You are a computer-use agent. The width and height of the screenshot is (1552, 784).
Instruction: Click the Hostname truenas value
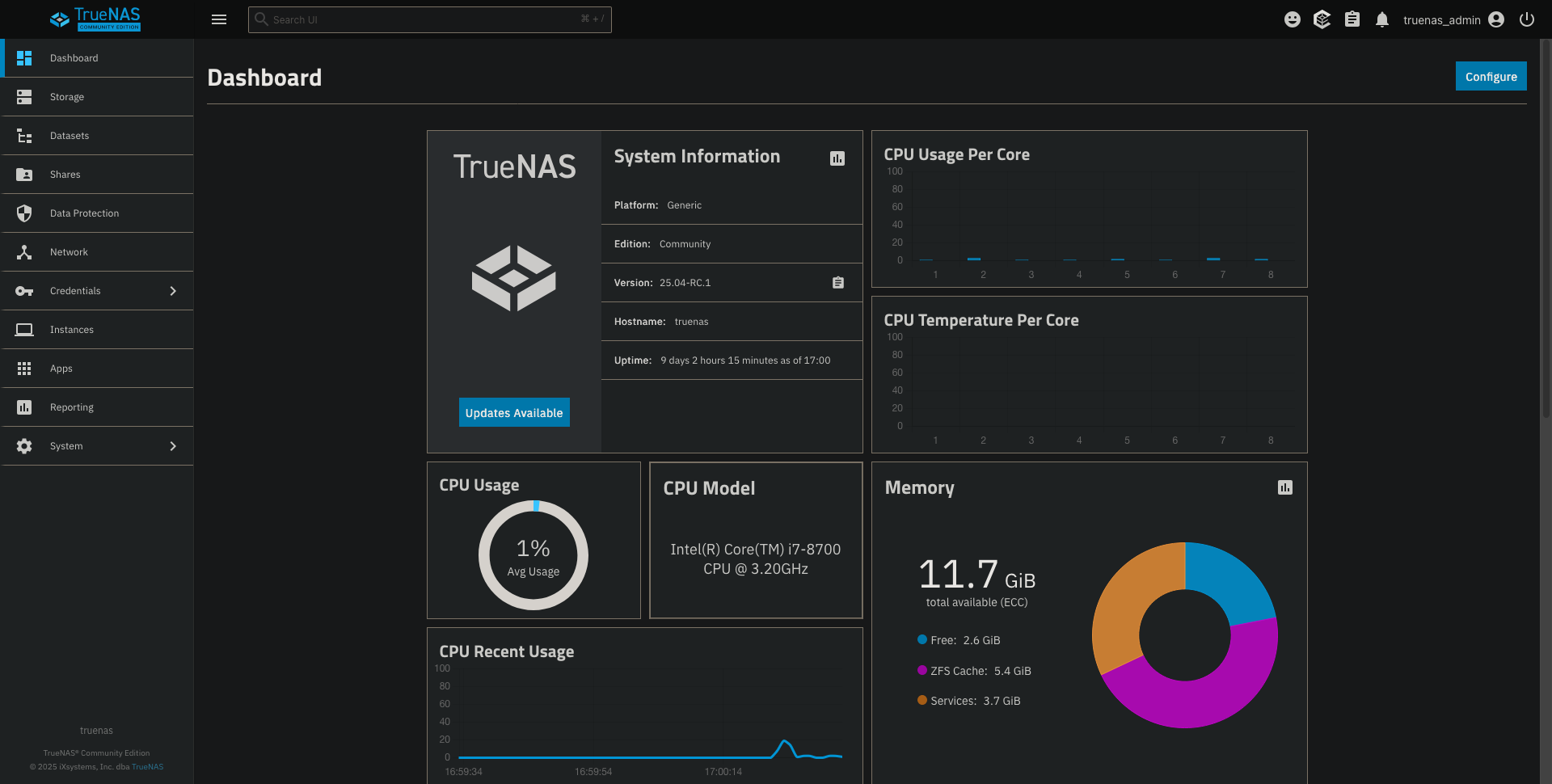(x=691, y=322)
